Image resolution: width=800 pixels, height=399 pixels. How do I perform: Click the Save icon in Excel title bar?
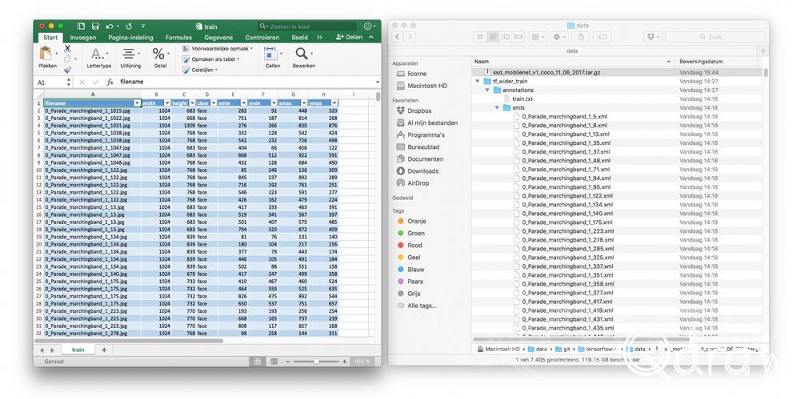pos(95,26)
